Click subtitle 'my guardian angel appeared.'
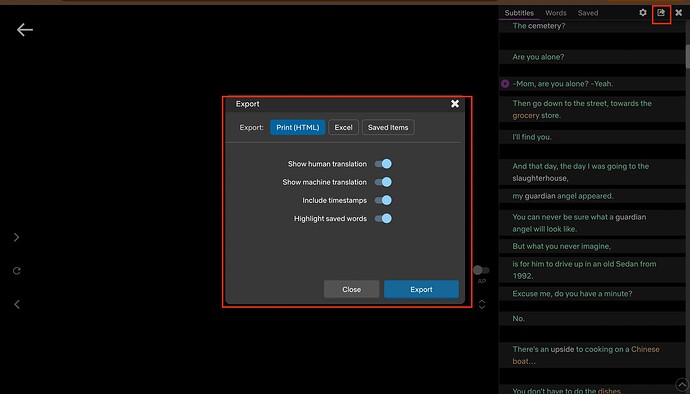This screenshot has width=690, height=394. coord(563,196)
